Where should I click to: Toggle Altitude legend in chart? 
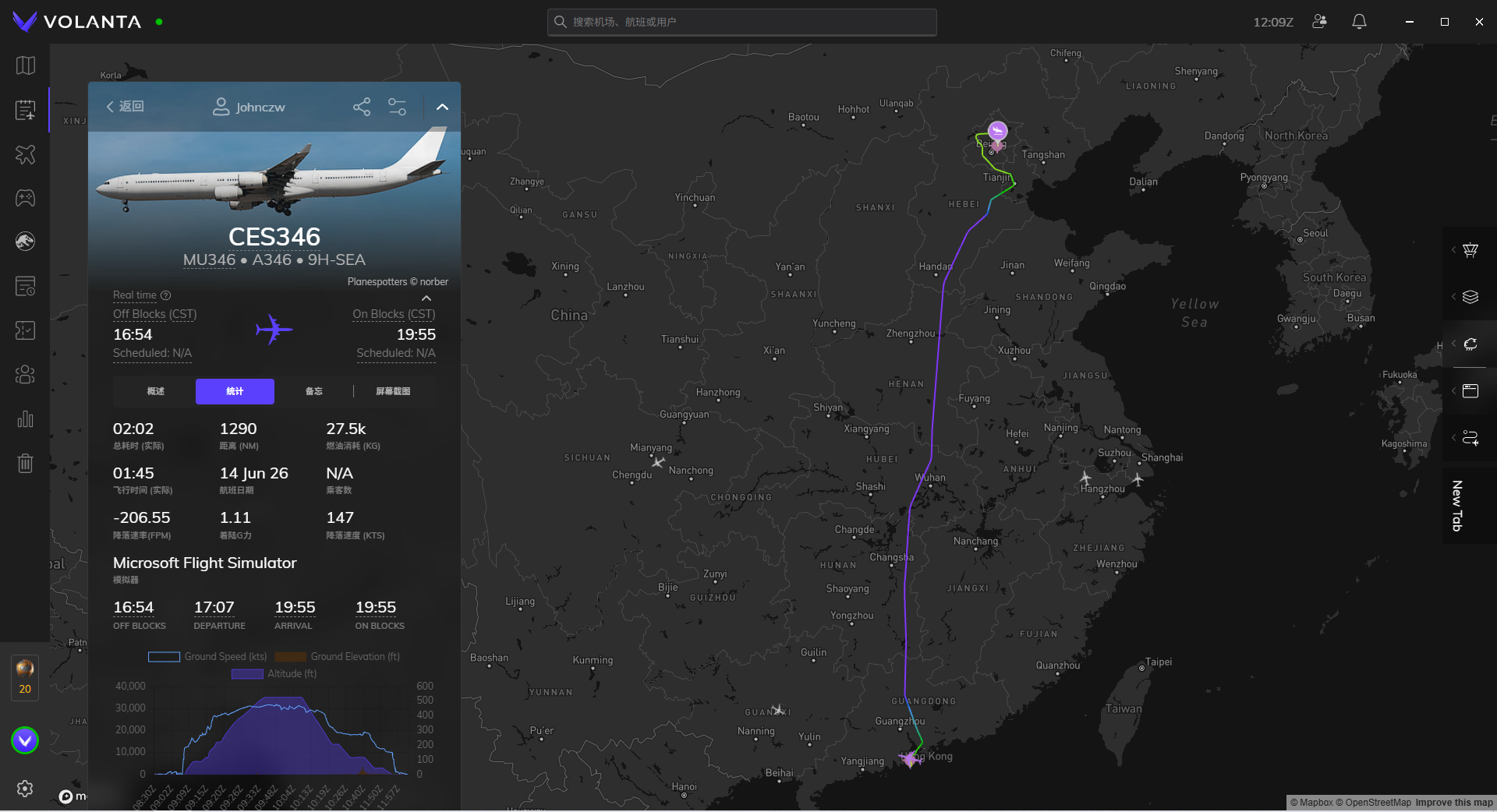coord(274,674)
